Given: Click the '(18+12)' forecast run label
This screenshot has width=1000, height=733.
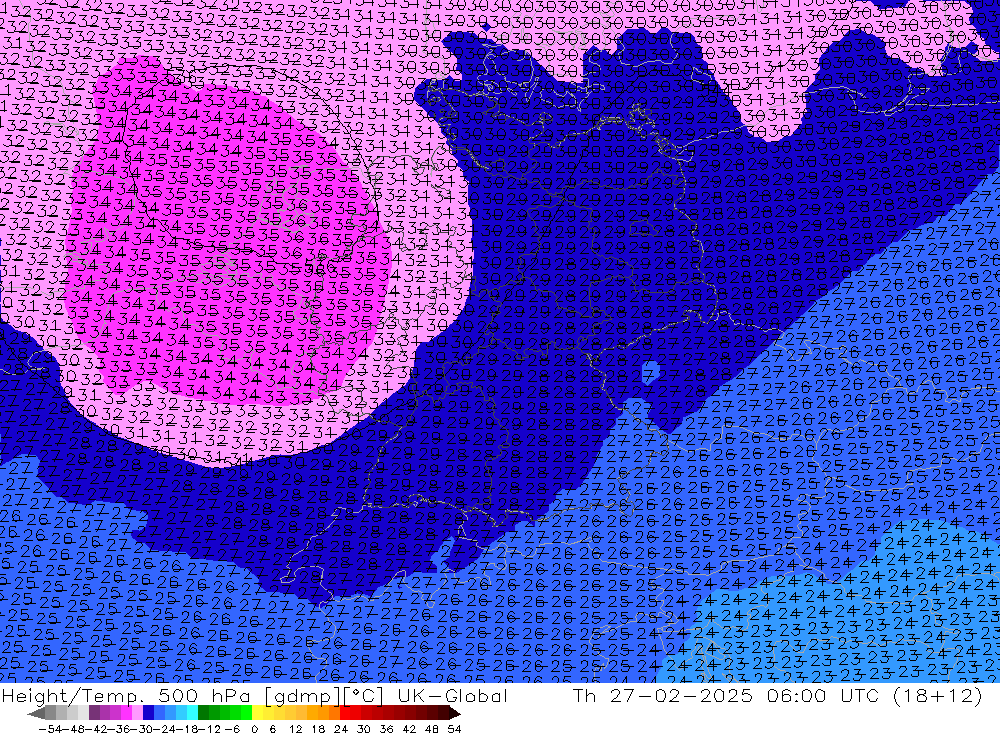Looking at the screenshot, I should pyautogui.click(x=937, y=695).
